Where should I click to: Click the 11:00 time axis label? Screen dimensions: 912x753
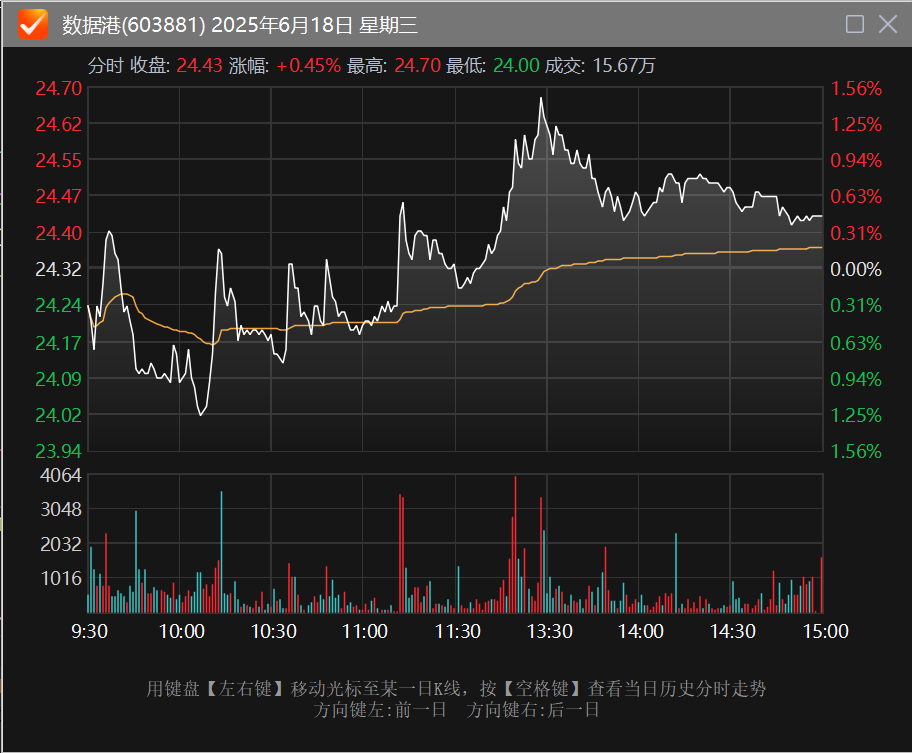[x=365, y=631]
